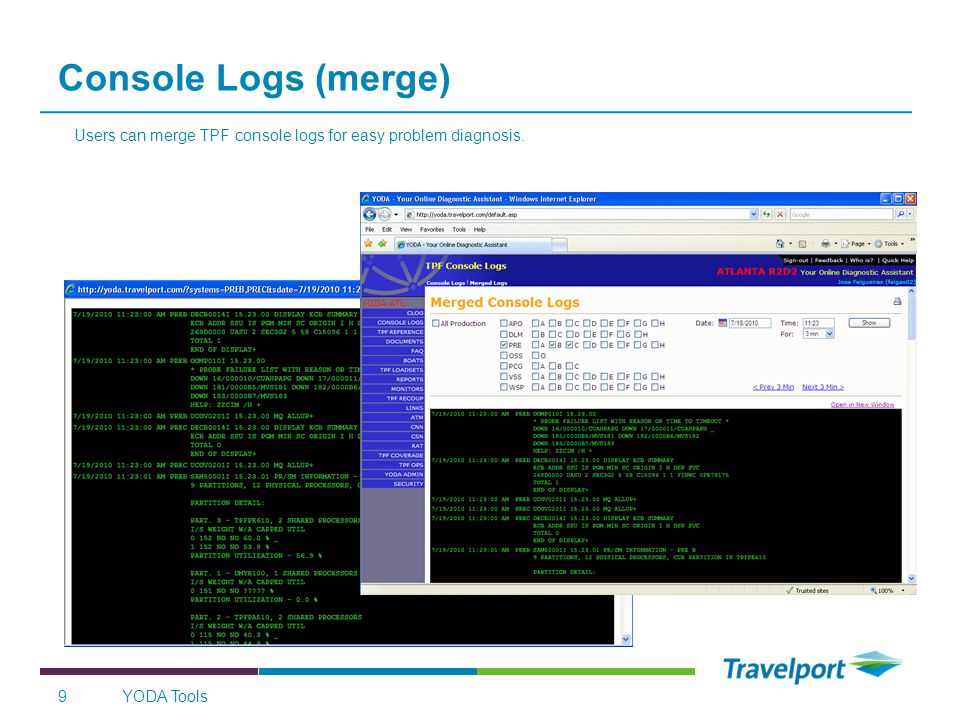Open the Tools toolbar dropdown arrow
Viewport: 960px width, 720px height.
pos(902,244)
